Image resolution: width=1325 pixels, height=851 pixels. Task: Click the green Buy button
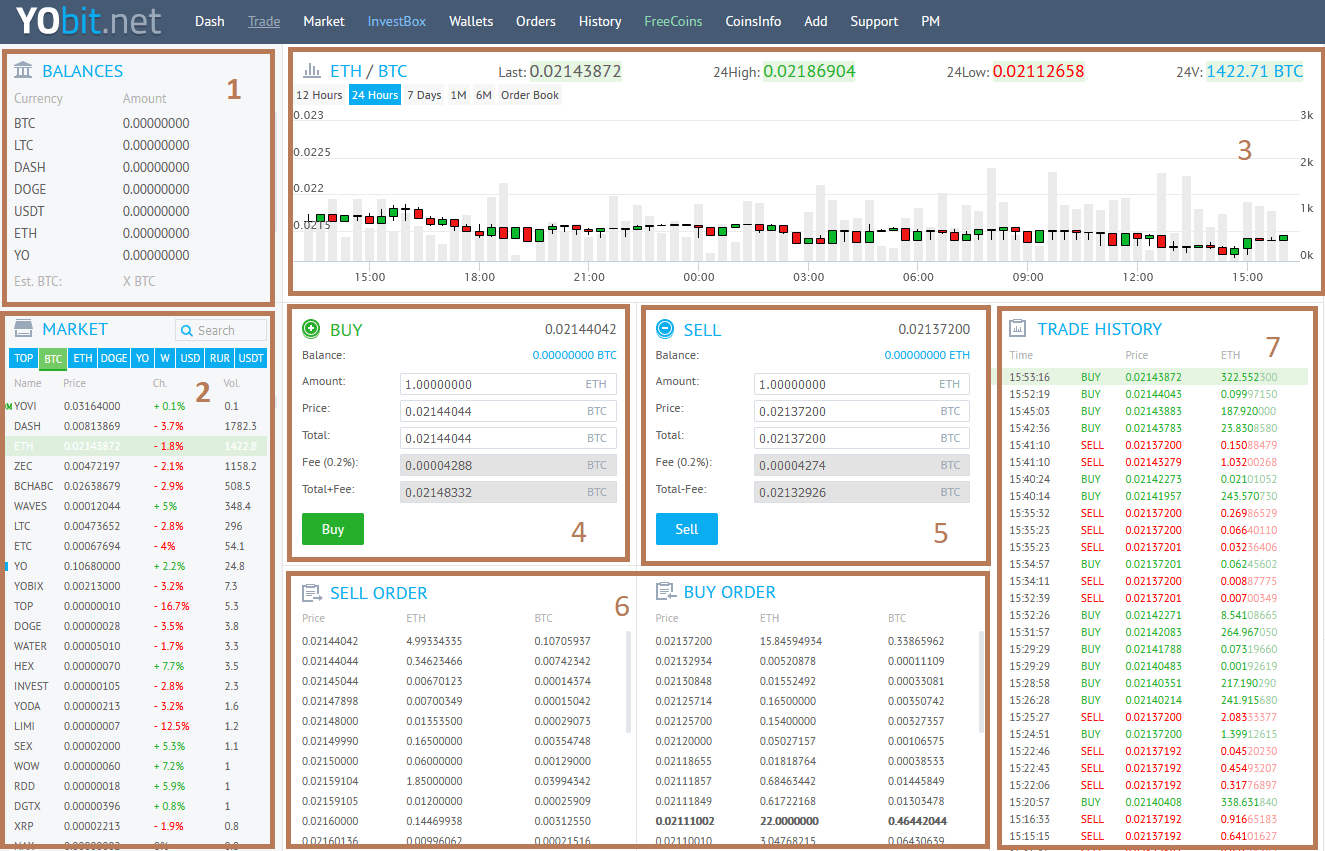pyautogui.click(x=333, y=529)
